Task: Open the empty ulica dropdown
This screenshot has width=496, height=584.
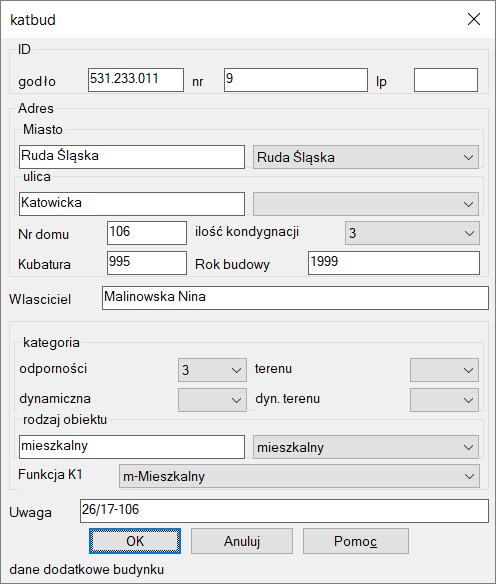Action: [366, 204]
